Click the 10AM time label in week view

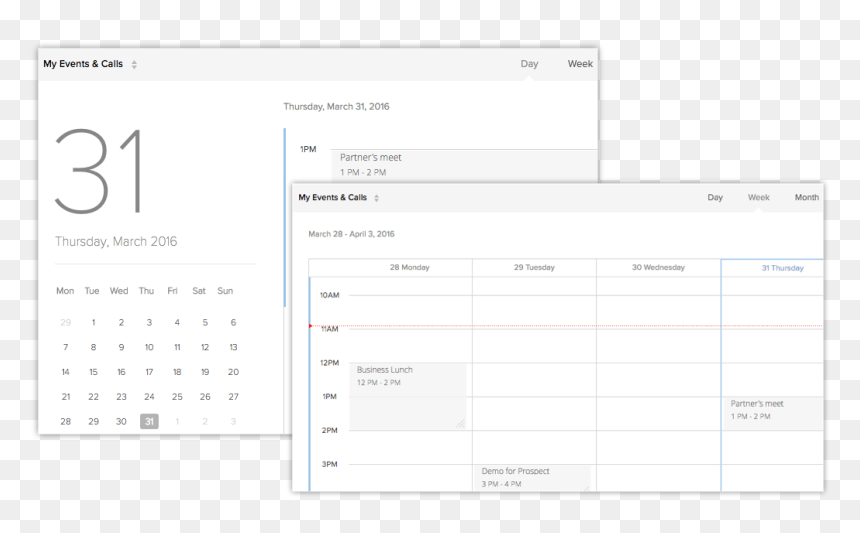(x=330, y=295)
